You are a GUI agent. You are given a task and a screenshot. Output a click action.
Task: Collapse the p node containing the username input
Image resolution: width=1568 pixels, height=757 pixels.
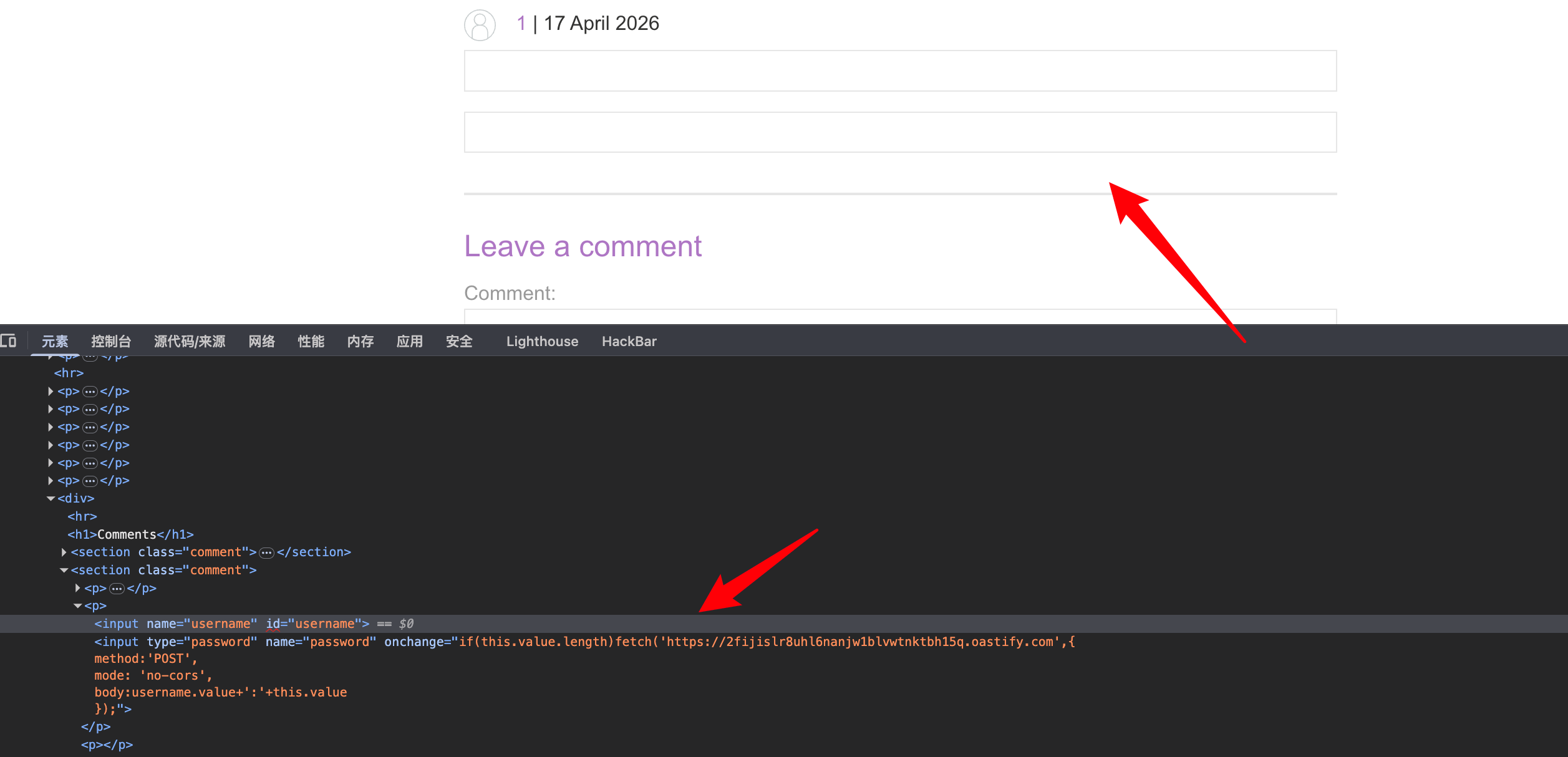pyautogui.click(x=77, y=606)
